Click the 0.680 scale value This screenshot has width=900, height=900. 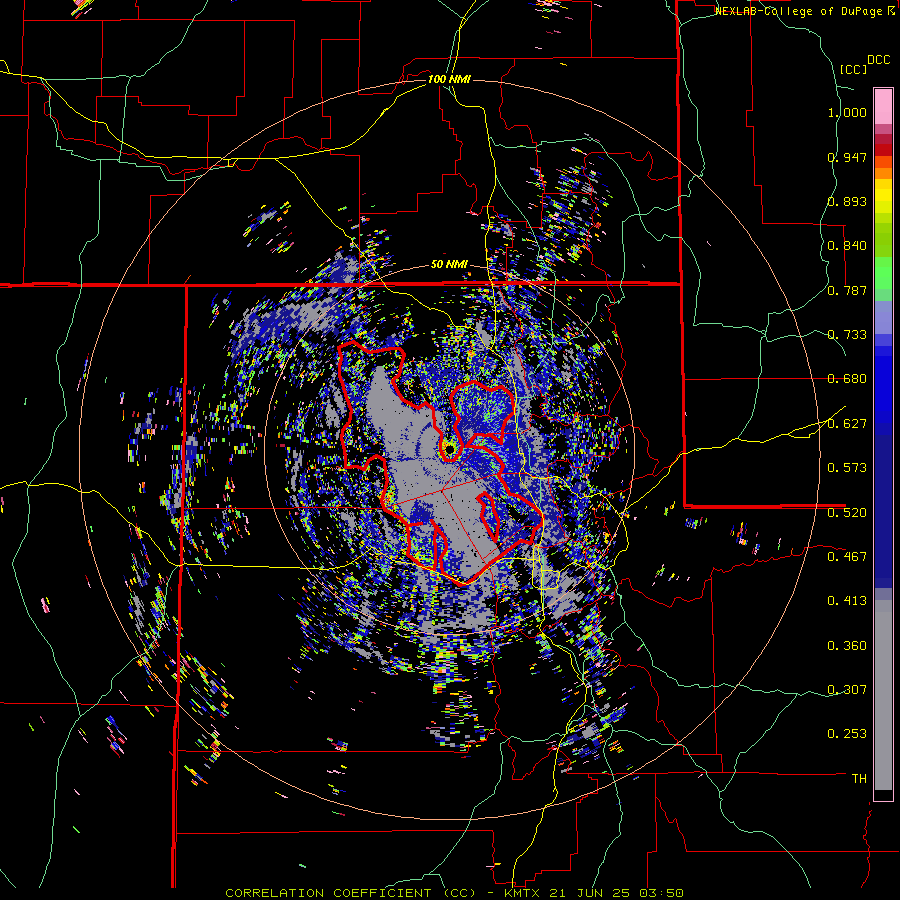coord(847,379)
